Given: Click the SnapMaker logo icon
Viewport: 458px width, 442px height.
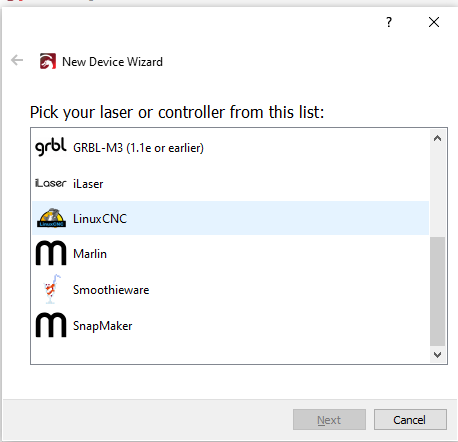Looking at the screenshot, I should tap(51, 325).
